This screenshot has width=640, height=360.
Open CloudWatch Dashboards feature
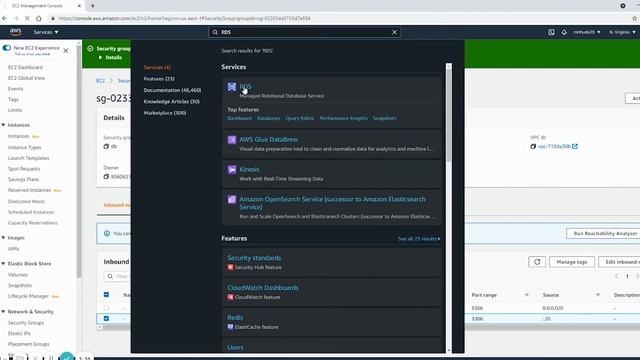[x=263, y=288]
